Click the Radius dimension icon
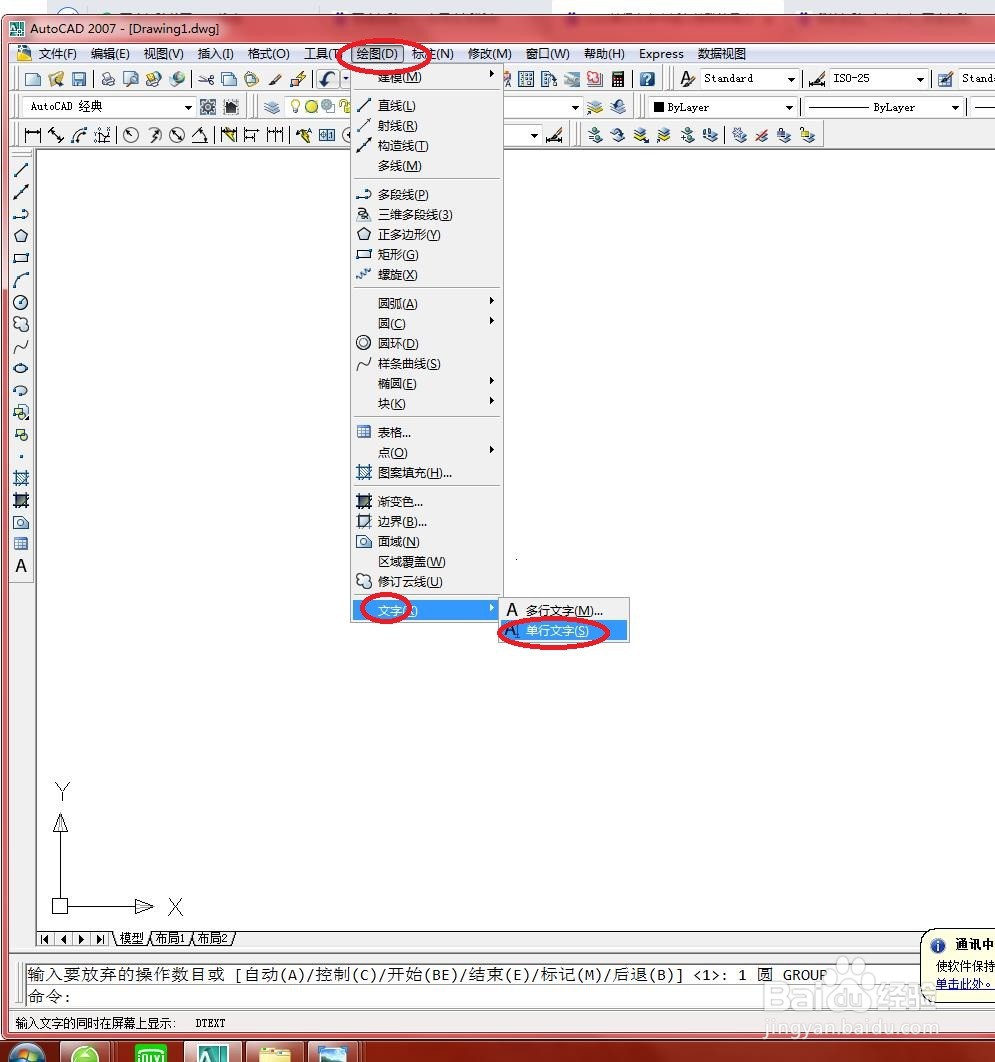The width and height of the screenshot is (995, 1062). click(x=131, y=135)
